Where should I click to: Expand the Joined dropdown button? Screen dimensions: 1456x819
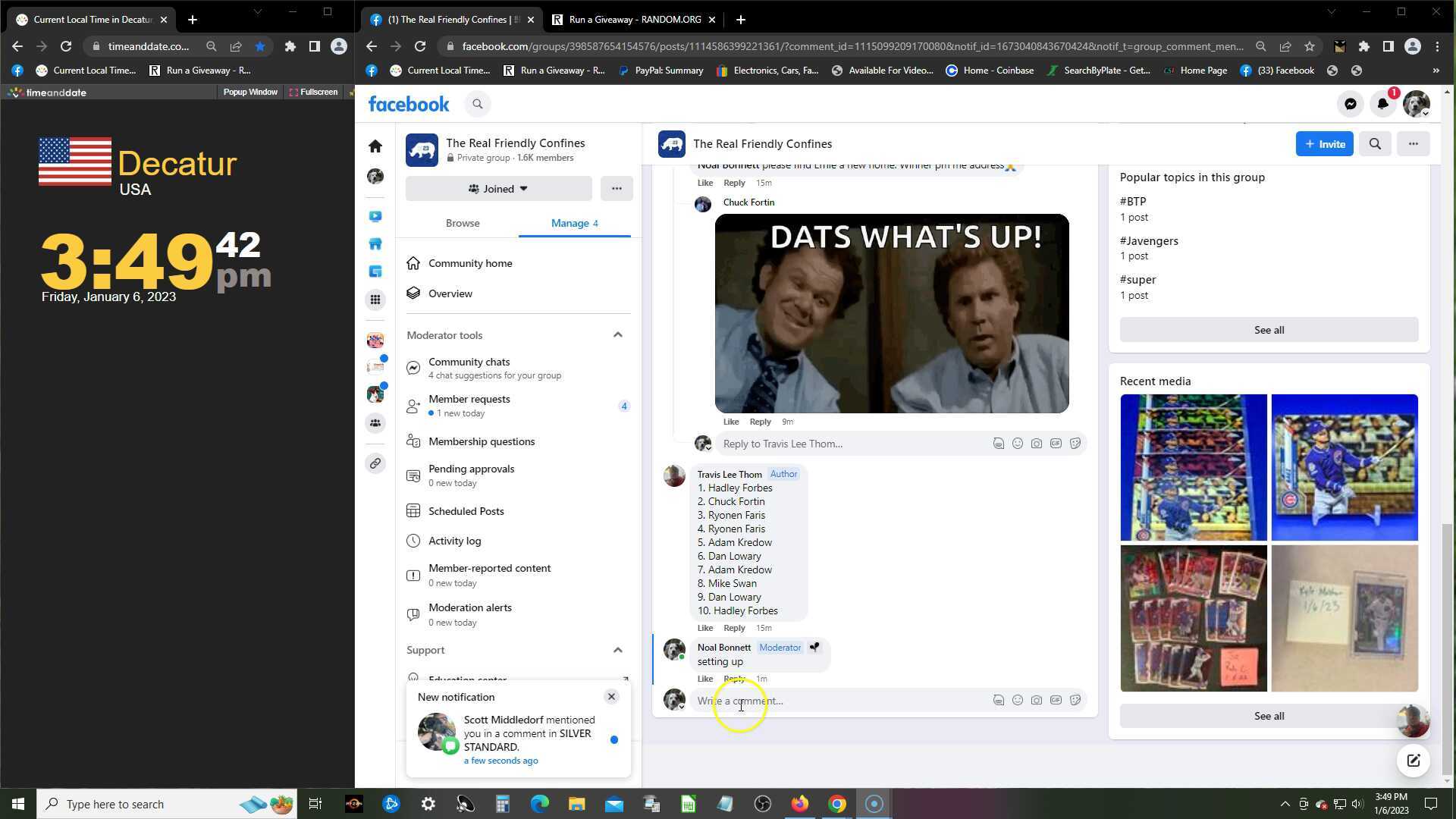(x=498, y=189)
